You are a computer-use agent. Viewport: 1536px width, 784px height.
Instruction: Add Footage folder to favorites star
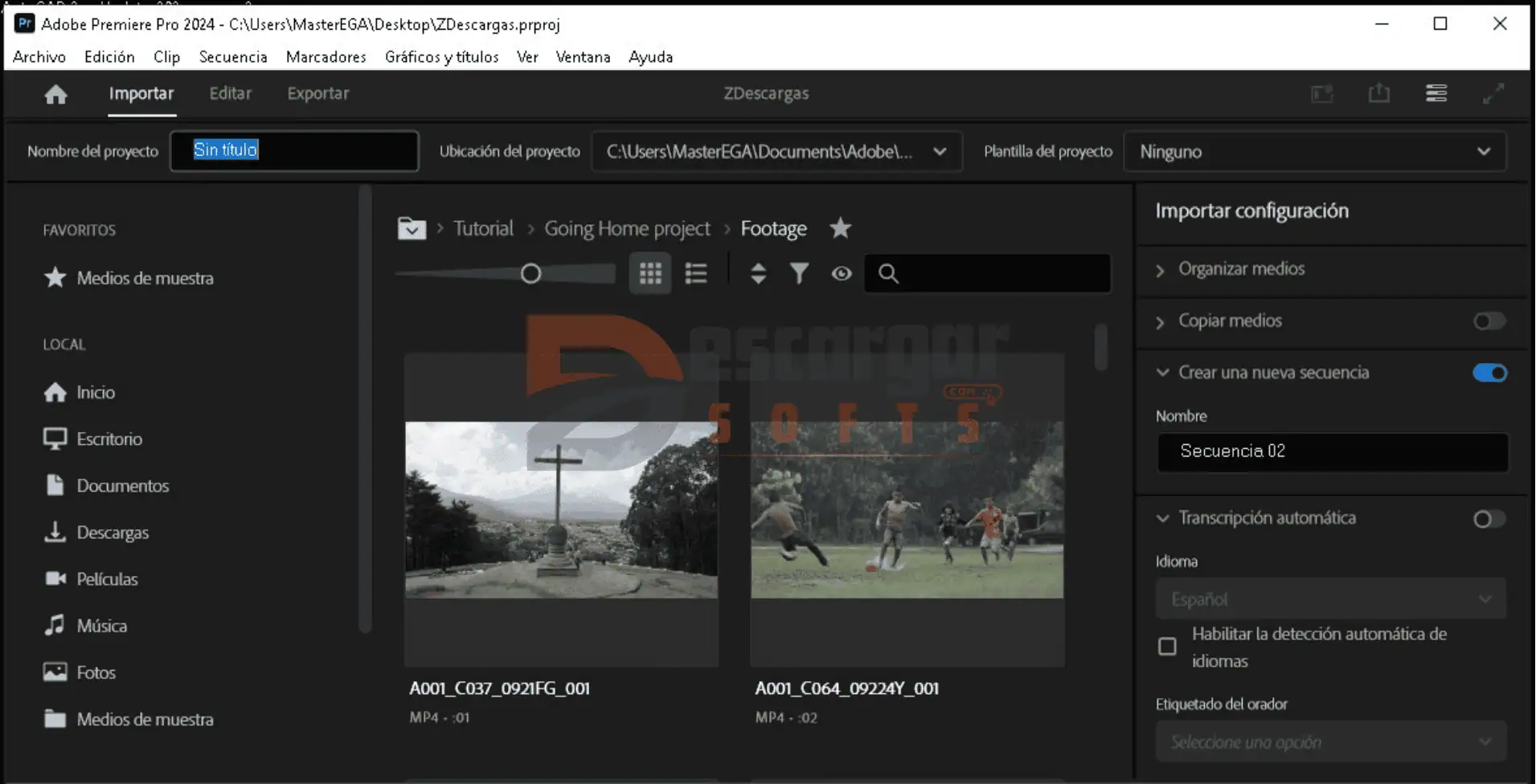point(841,228)
